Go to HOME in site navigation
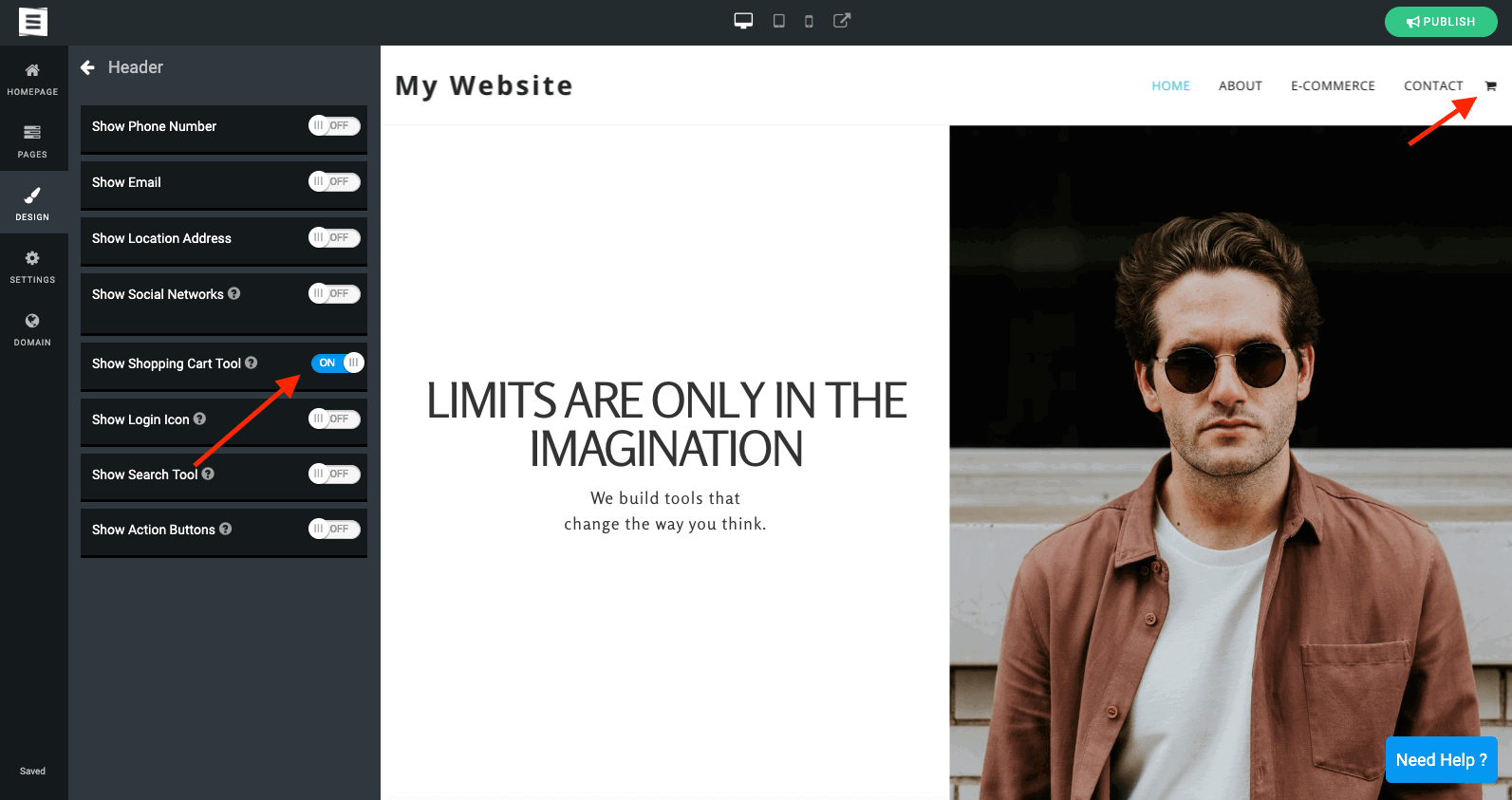1512x800 pixels. pyautogui.click(x=1170, y=85)
